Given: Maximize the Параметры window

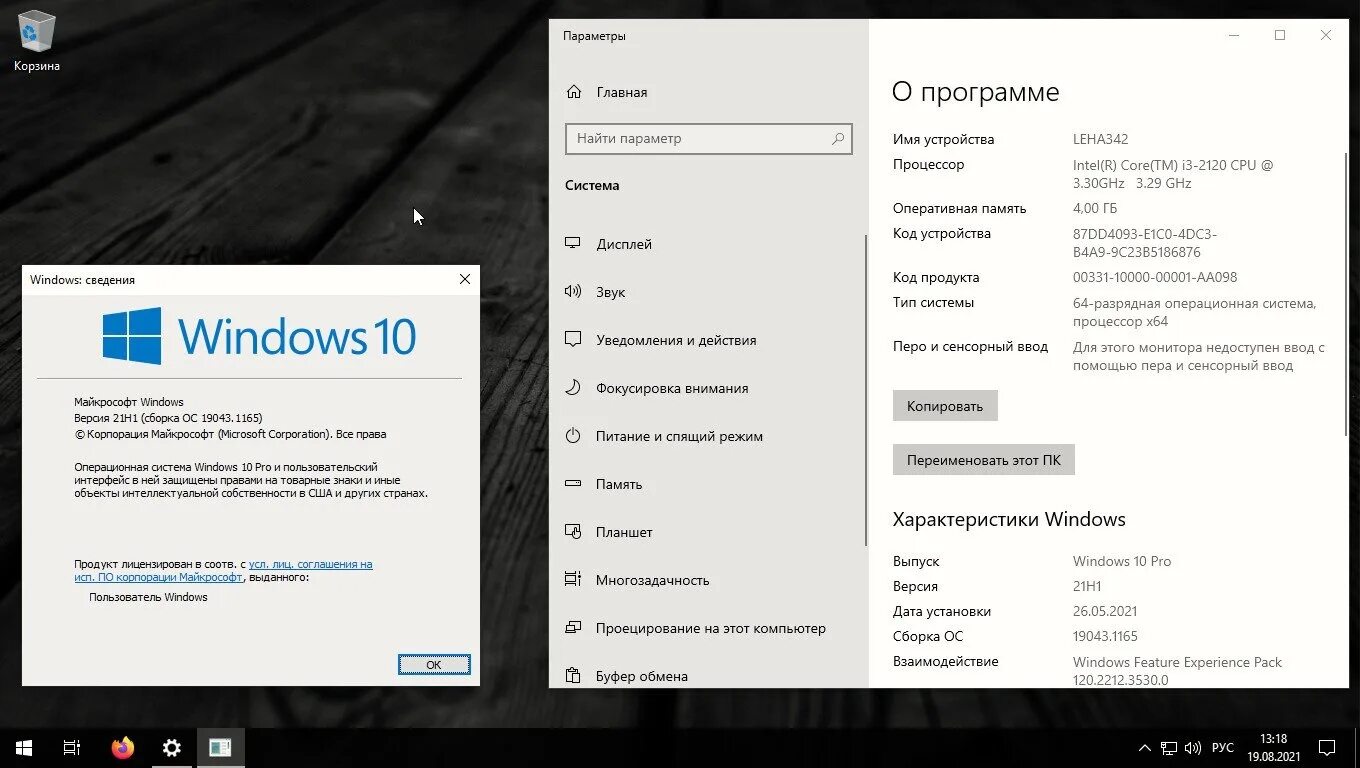Looking at the screenshot, I should pos(1280,35).
